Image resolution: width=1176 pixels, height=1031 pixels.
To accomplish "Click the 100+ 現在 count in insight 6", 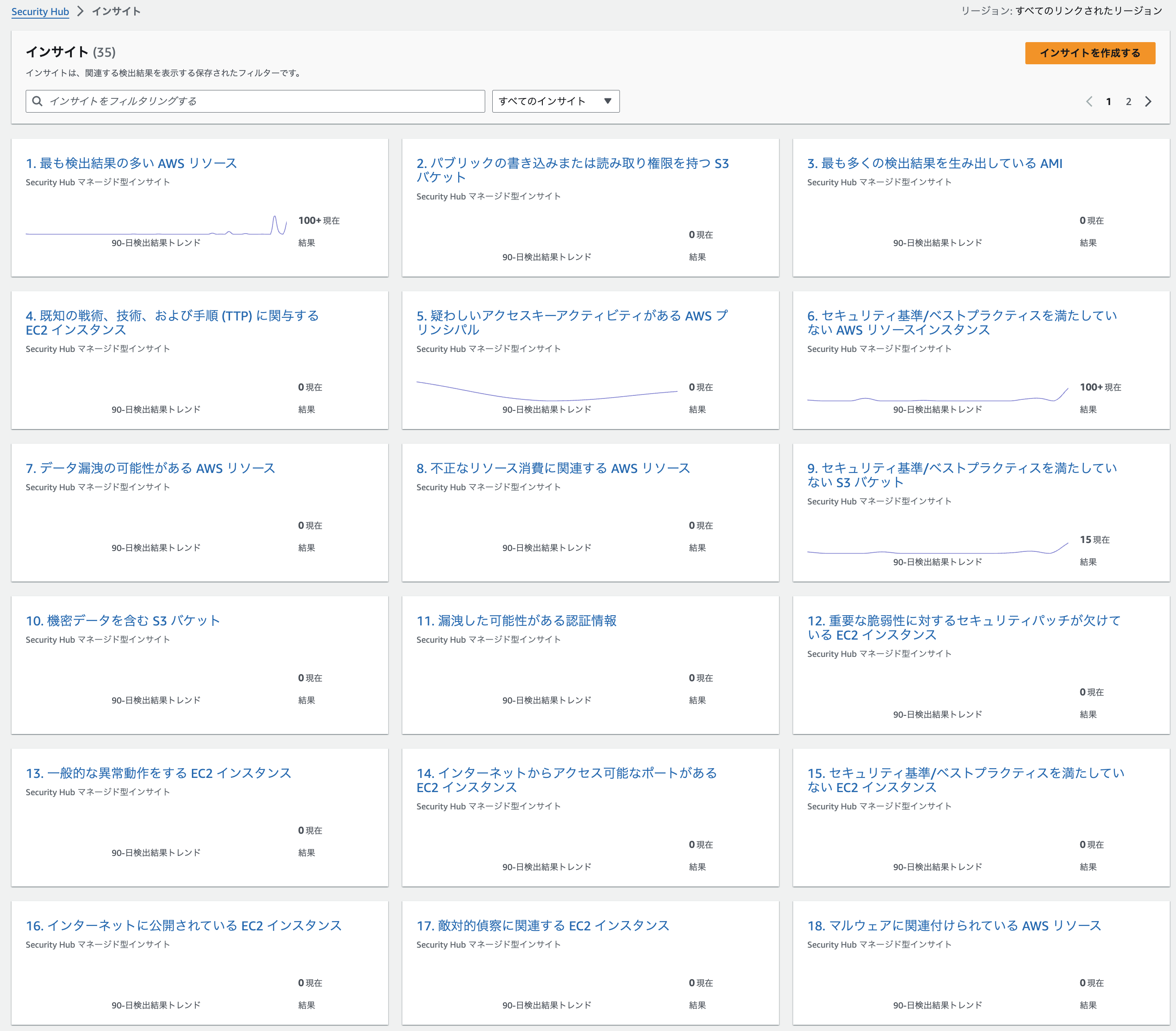I will click(1100, 388).
